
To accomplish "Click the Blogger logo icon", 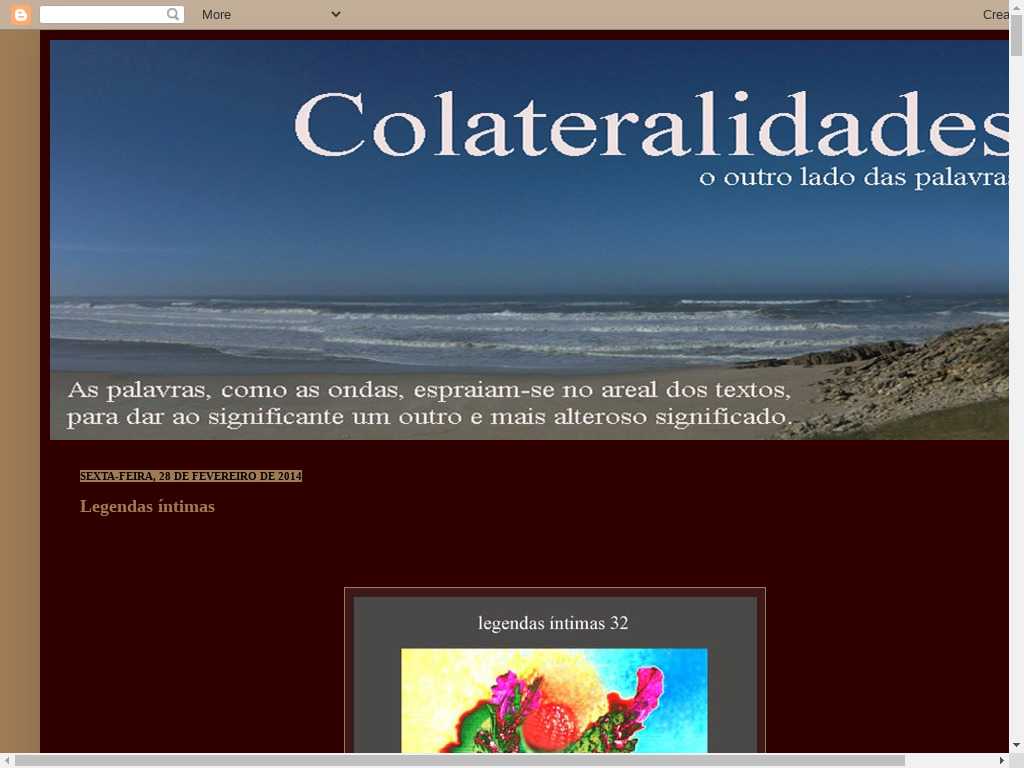I will coord(21,14).
